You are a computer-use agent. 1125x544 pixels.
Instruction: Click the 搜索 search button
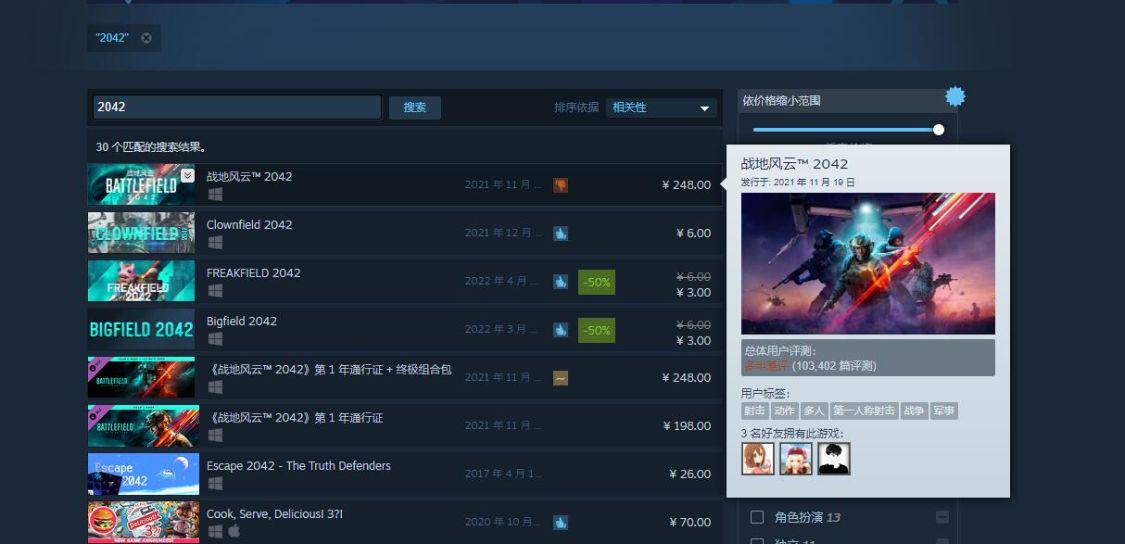click(x=415, y=108)
